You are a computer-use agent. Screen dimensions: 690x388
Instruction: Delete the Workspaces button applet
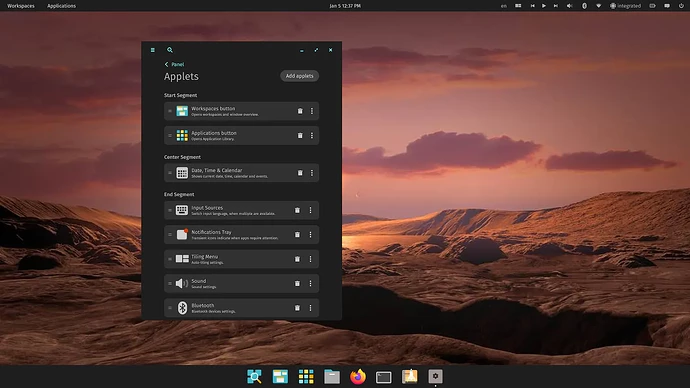coord(300,111)
